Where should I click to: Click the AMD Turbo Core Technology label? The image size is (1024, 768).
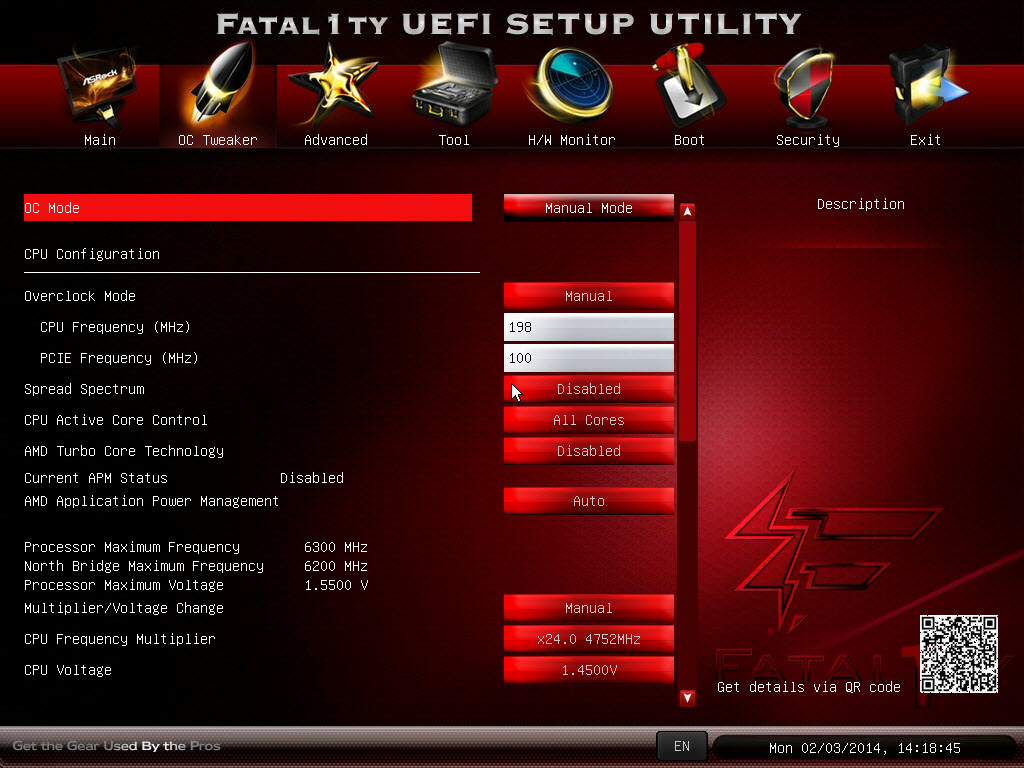click(124, 451)
